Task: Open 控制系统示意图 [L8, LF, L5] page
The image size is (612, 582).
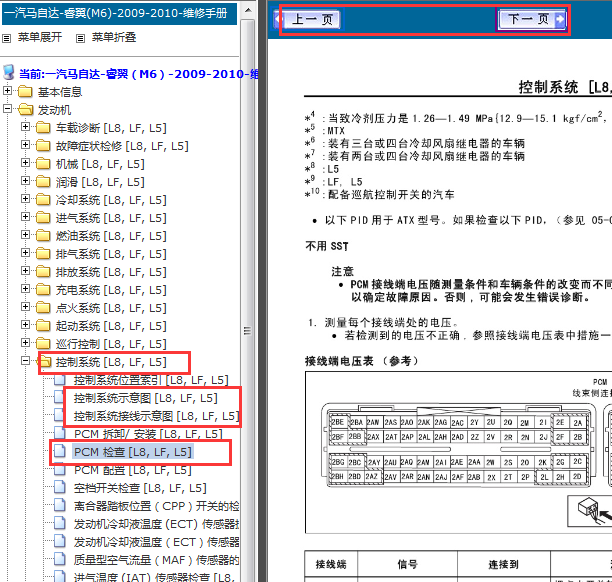Action: (x=146, y=398)
